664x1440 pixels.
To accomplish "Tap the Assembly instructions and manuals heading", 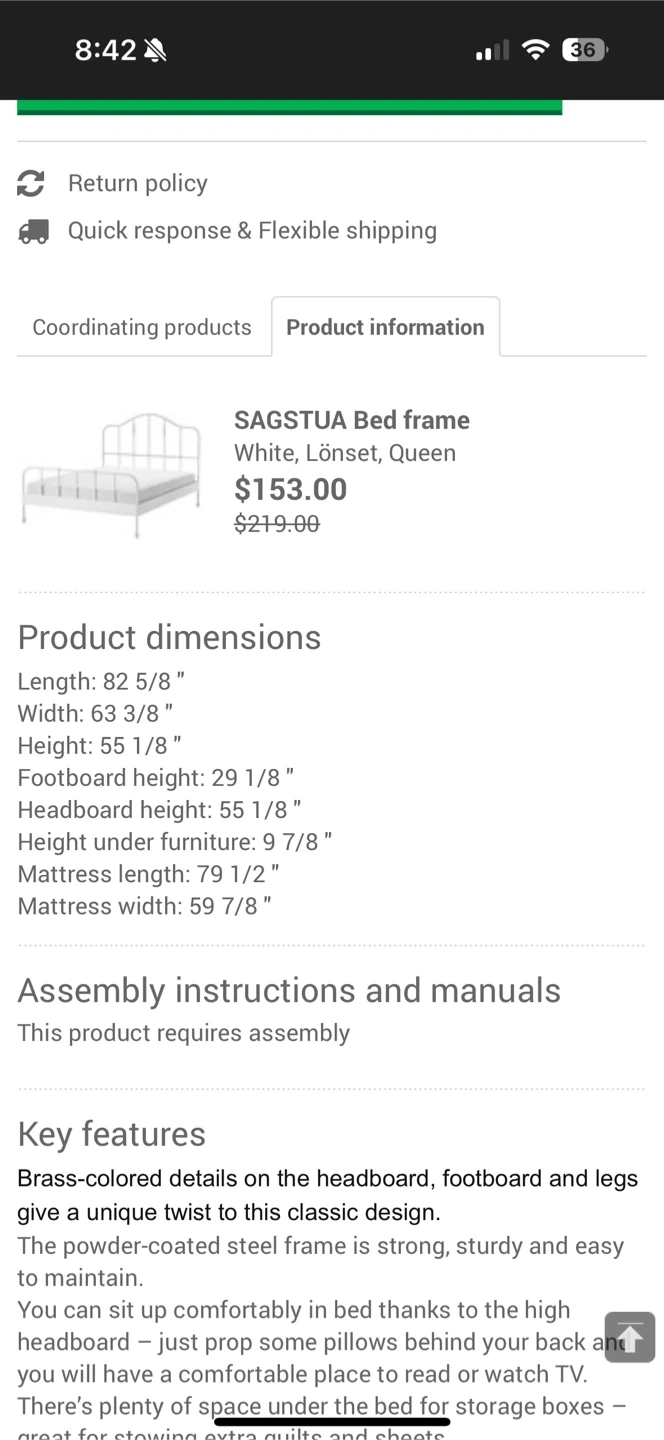I will coord(289,990).
